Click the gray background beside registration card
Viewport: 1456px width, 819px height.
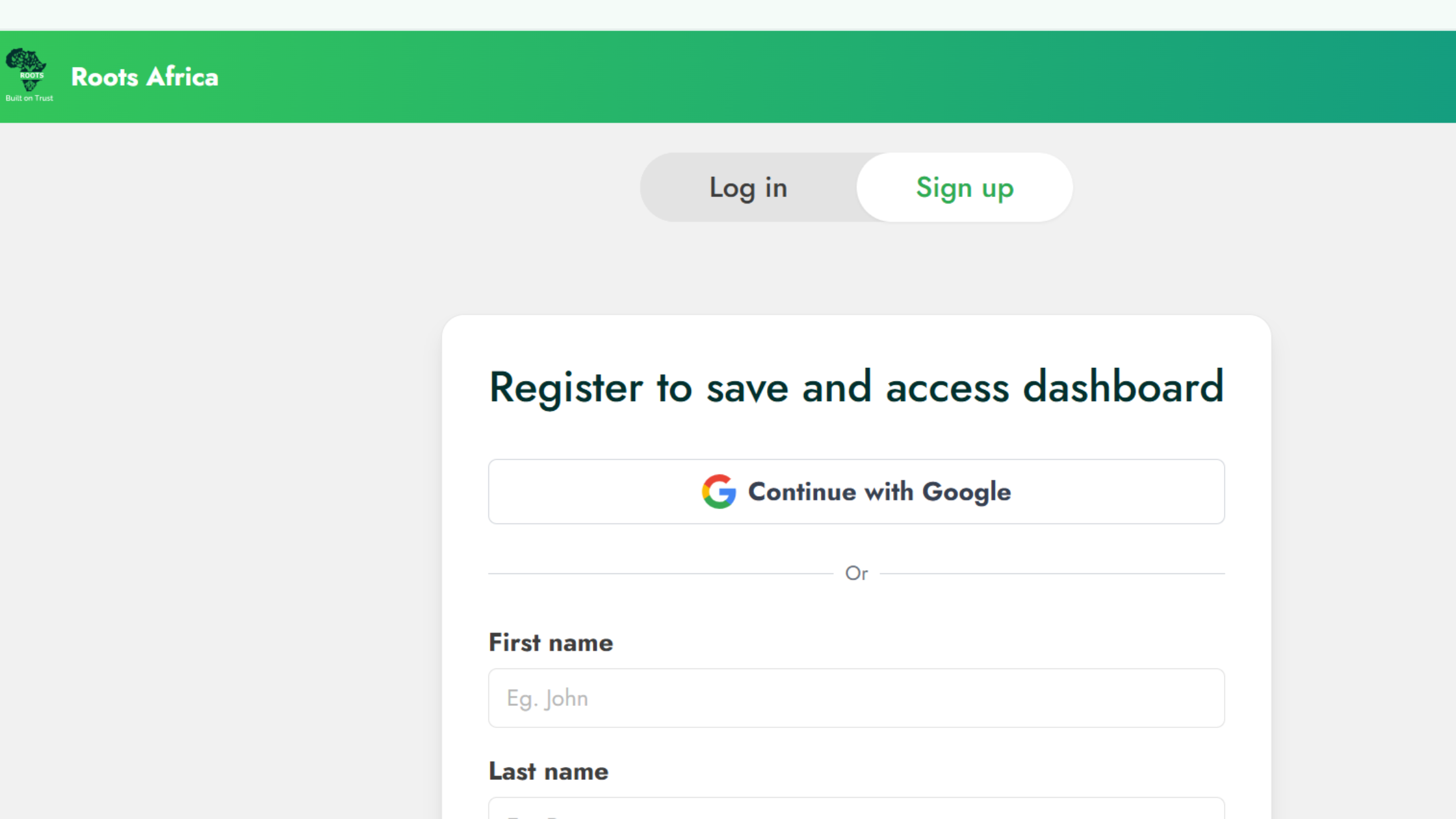[221, 520]
